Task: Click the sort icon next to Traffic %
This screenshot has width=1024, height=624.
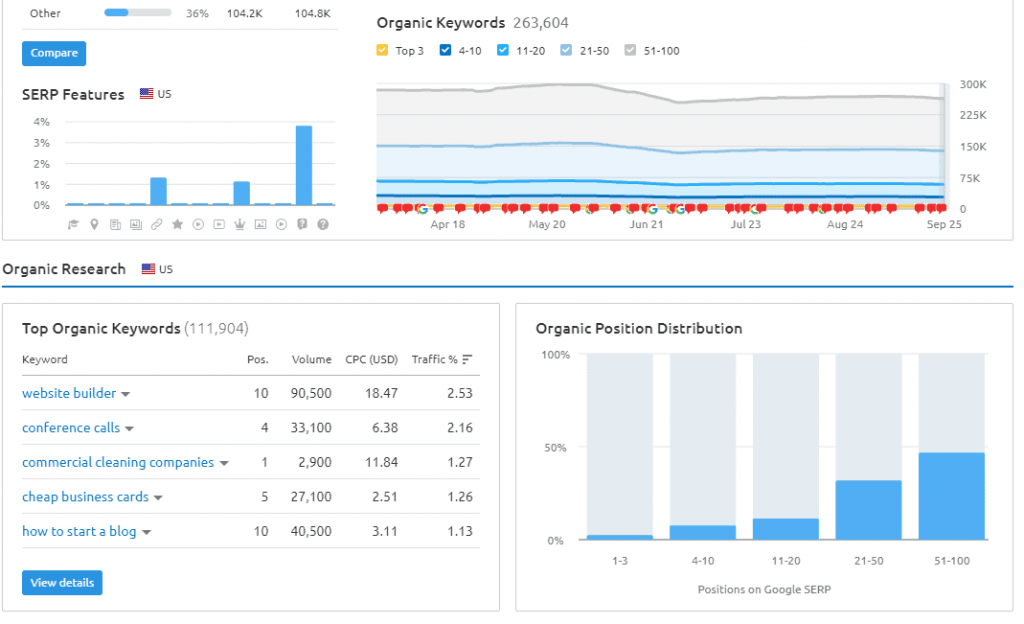Action: coord(467,360)
